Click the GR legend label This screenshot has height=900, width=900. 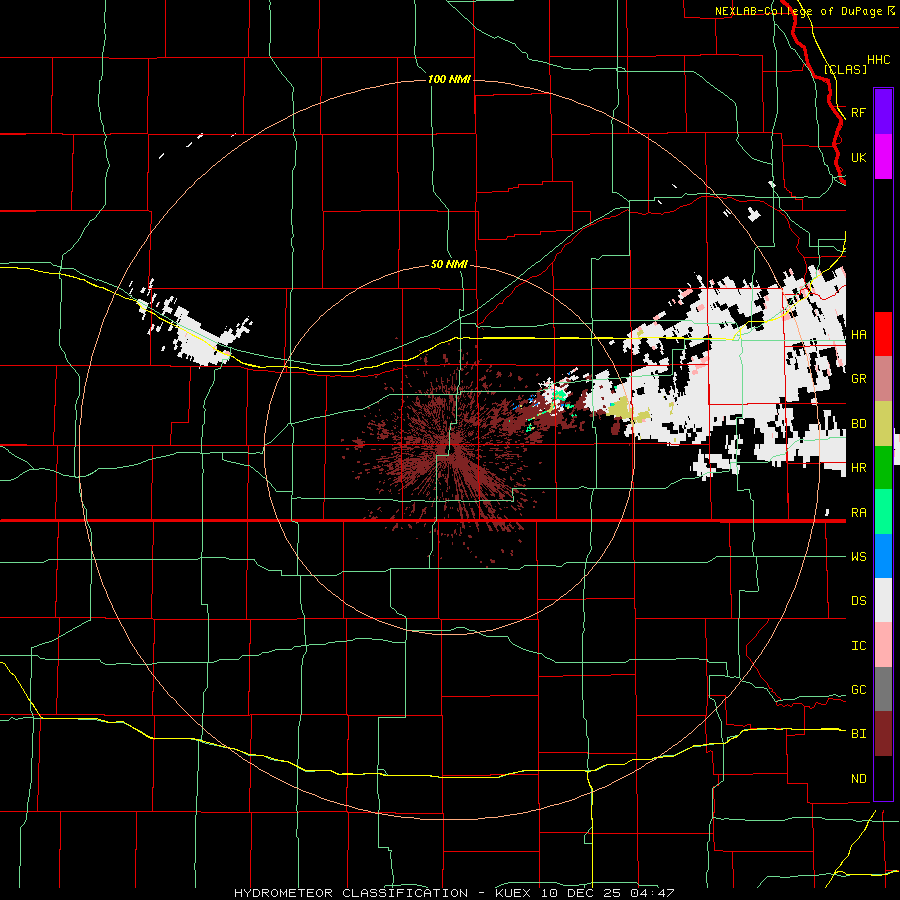(x=859, y=379)
